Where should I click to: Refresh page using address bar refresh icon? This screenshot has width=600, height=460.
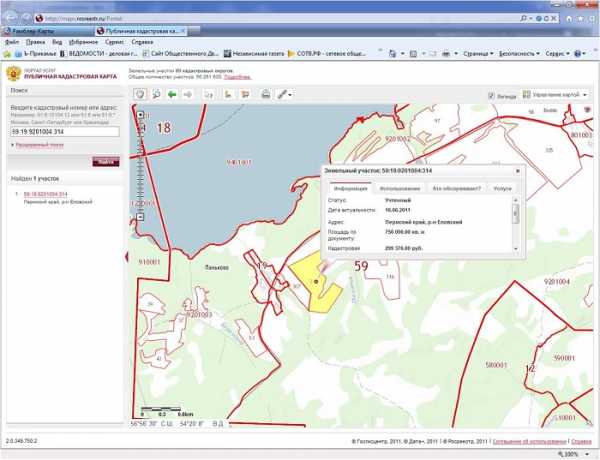coord(546,18)
